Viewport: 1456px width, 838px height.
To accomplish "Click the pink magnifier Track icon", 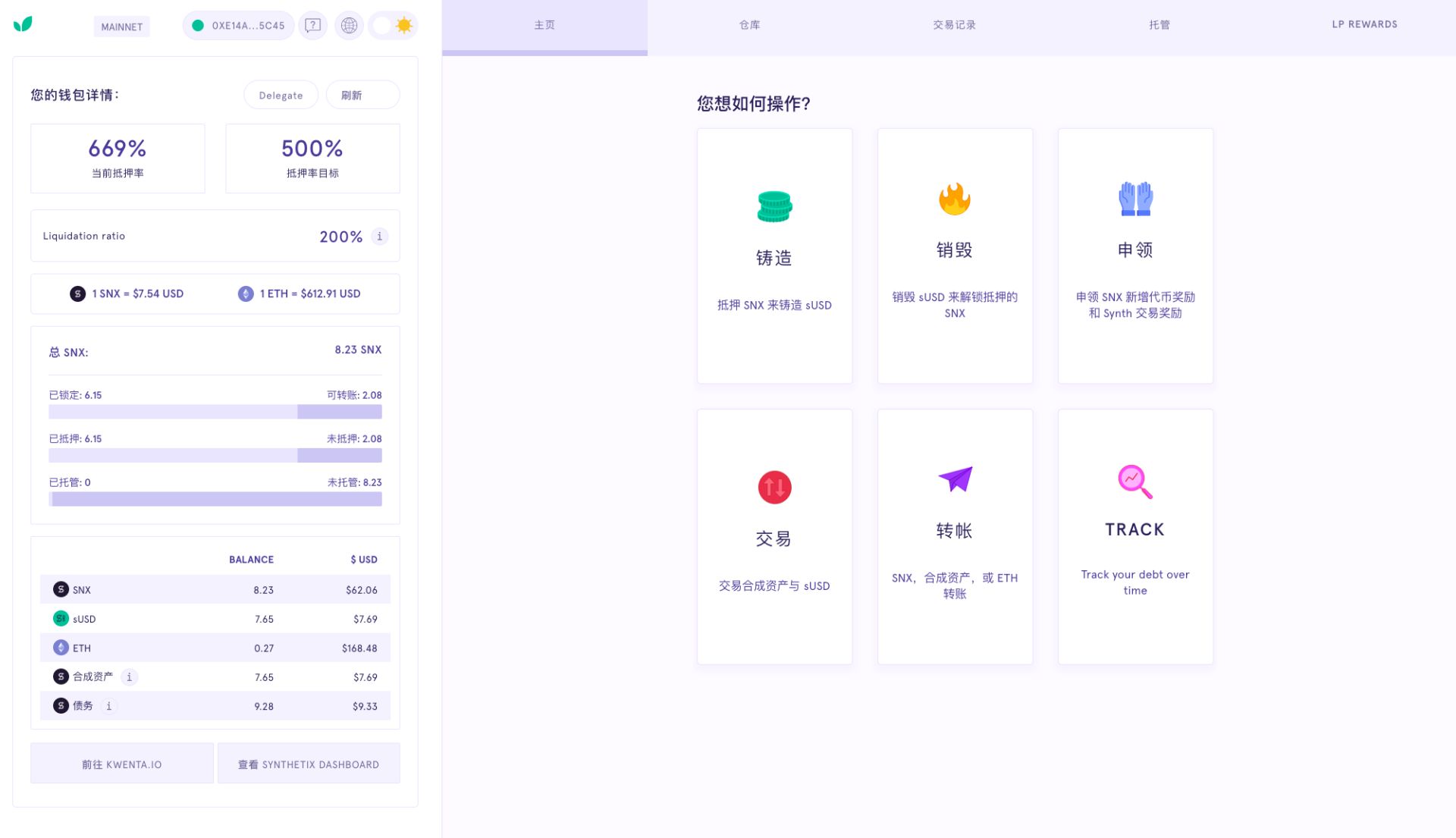I will 1135,482.
